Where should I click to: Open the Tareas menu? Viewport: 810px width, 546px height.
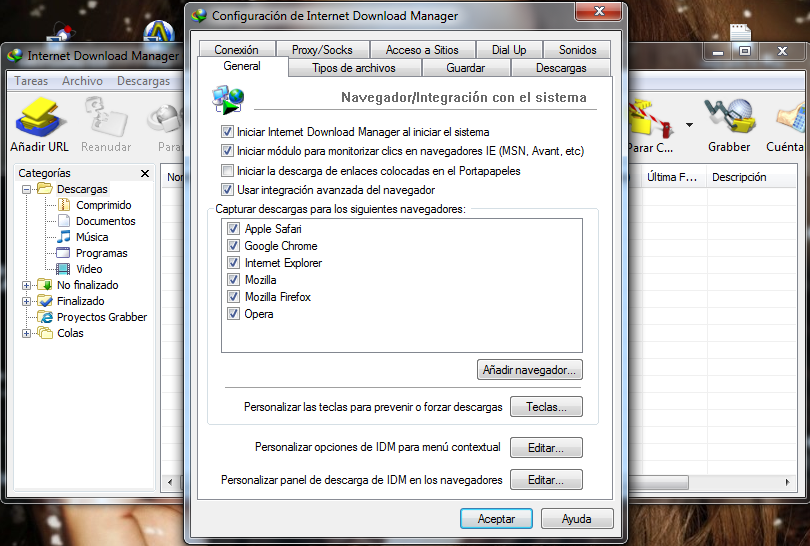pos(31,81)
